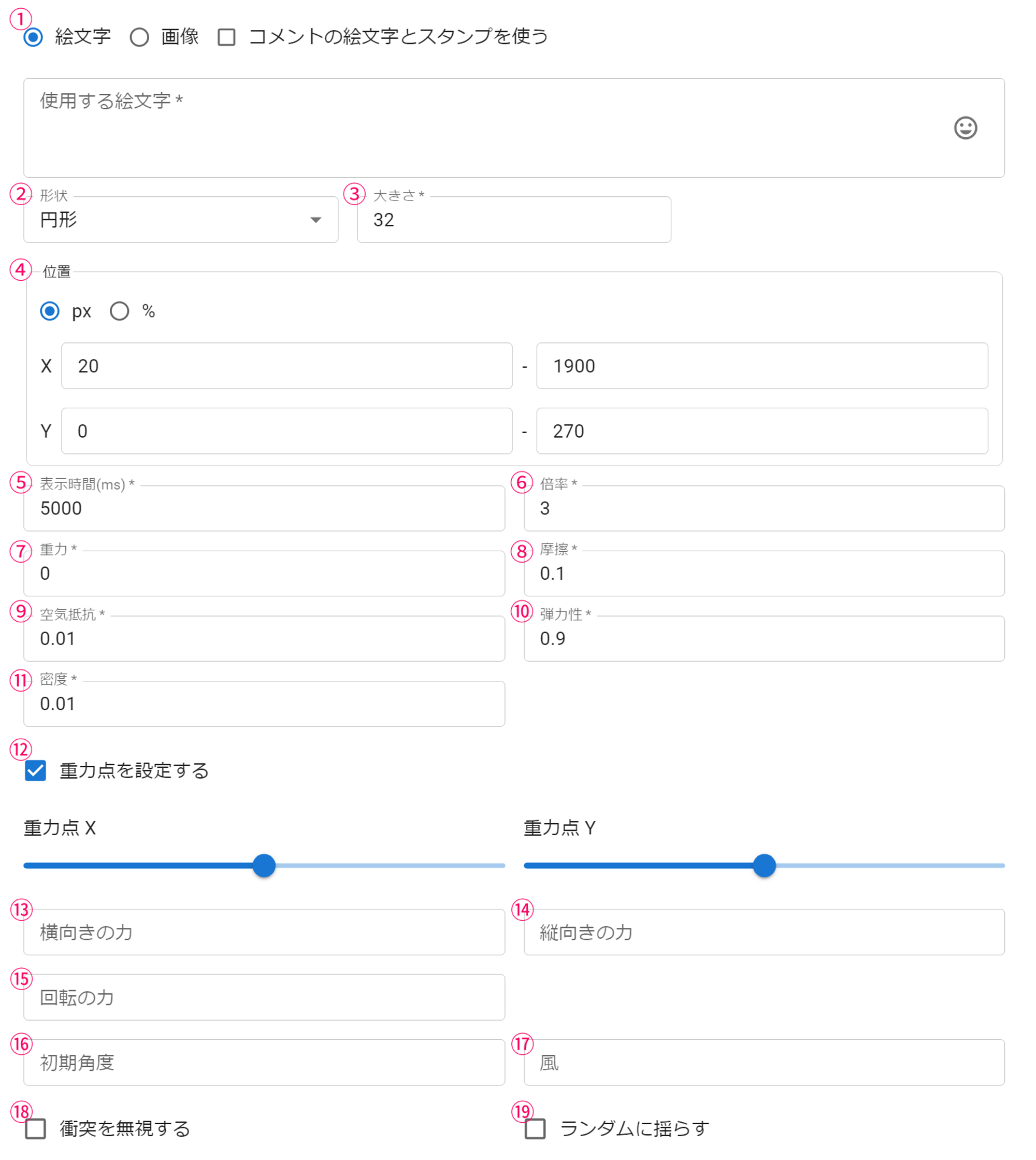
Task: Click the 大きさ size input field
Action: coord(513,220)
